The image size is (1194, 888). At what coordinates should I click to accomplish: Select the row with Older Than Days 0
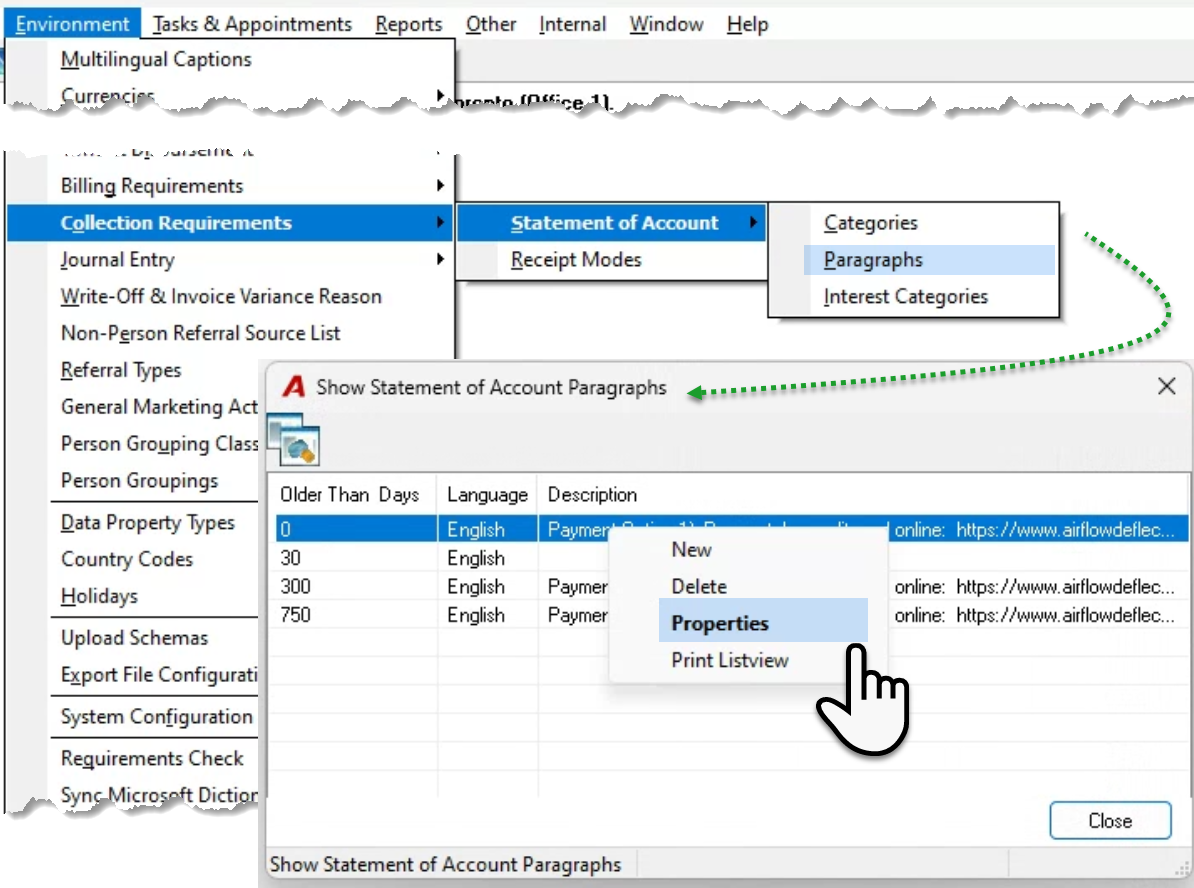(731, 529)
